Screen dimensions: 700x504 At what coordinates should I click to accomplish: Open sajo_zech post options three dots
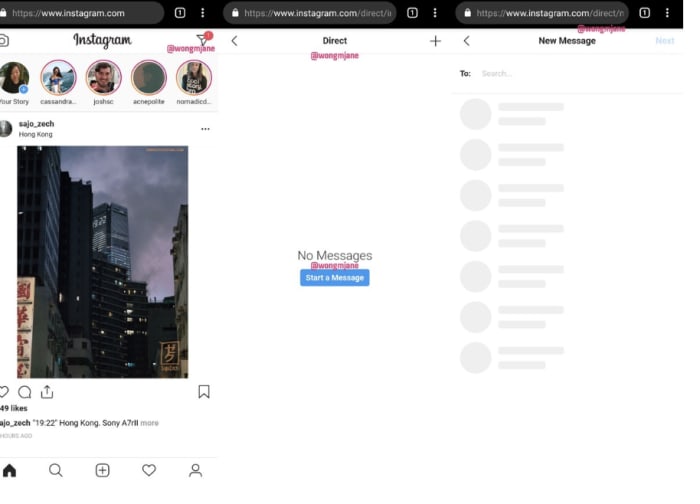click(205, 129)
